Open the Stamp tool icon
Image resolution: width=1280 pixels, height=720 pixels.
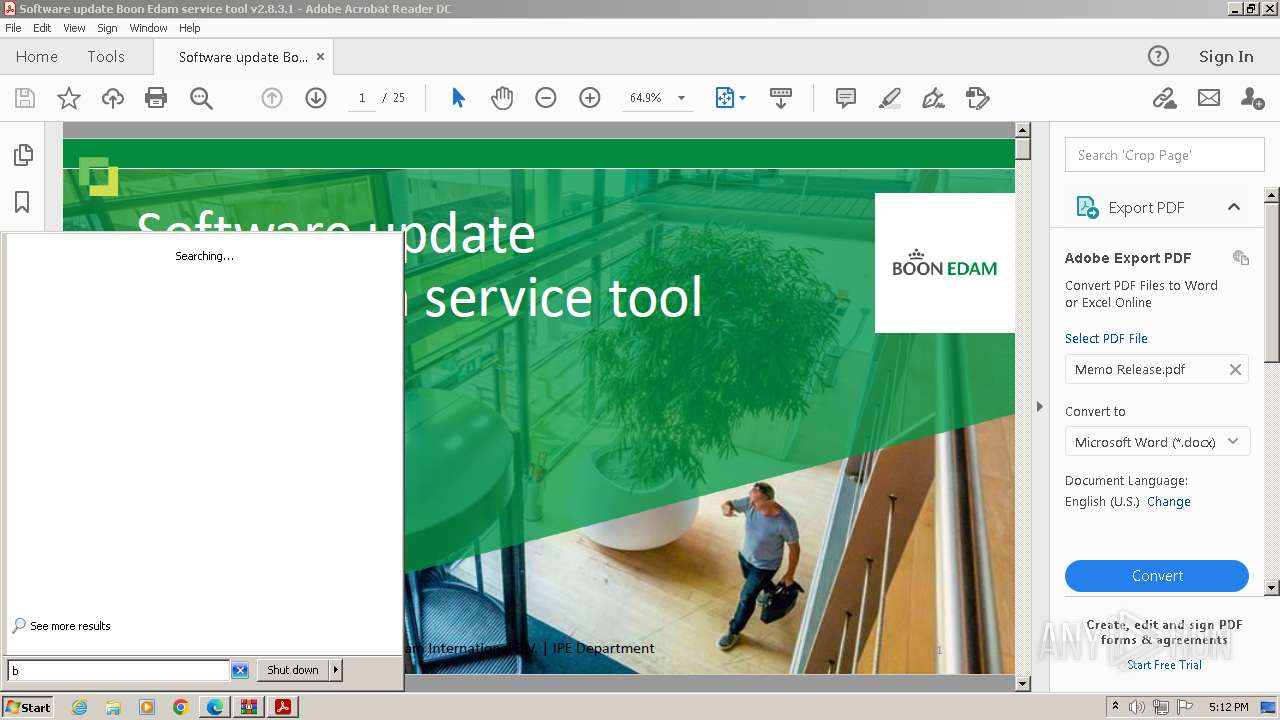click(977, 98)
